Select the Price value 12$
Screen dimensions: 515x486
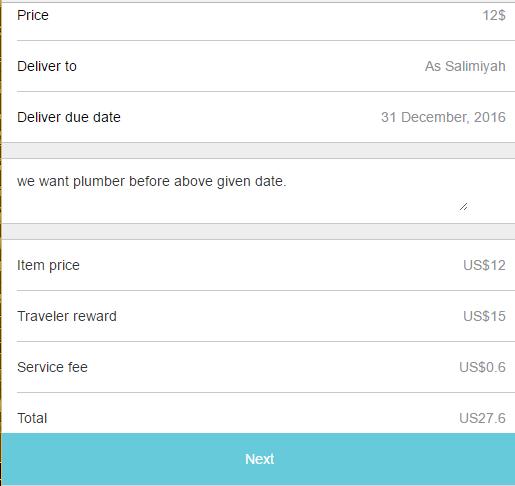click(494, 15)
